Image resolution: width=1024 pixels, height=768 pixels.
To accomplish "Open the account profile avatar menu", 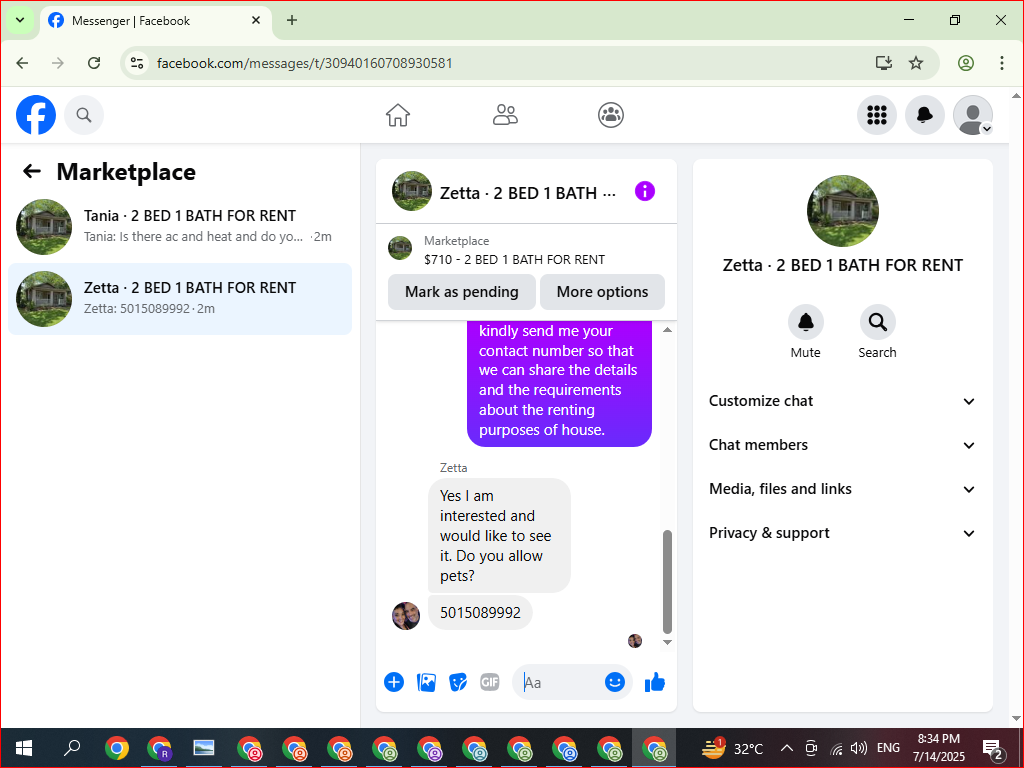I will click(973, 115).
